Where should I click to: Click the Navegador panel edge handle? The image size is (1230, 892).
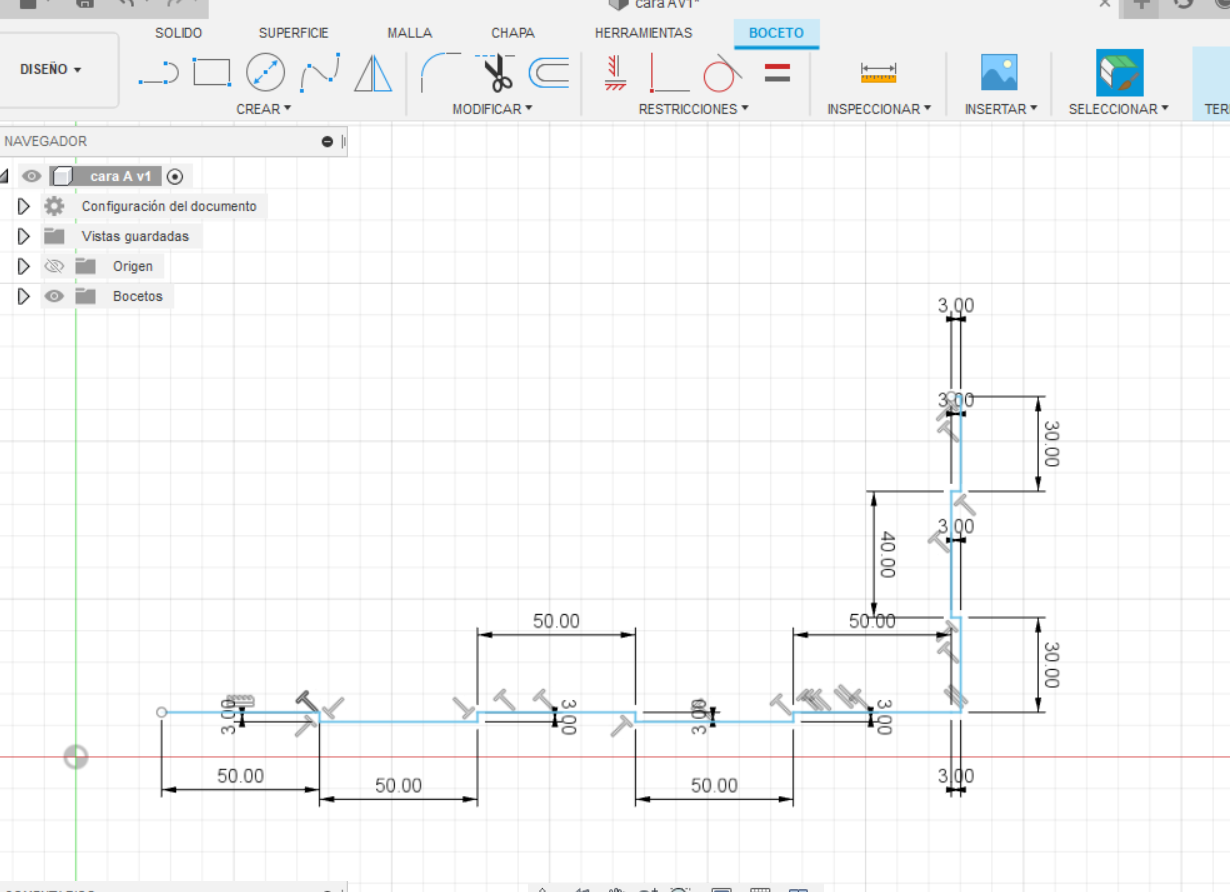[x=344, y=142]
